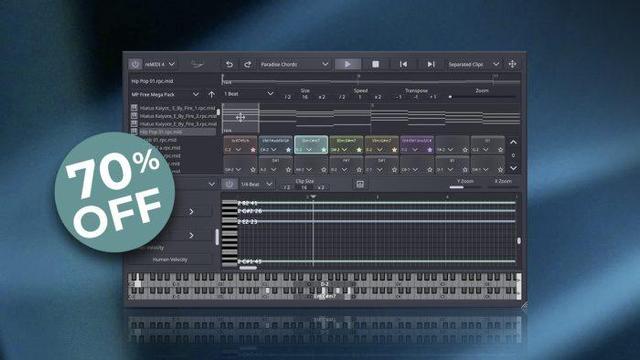Open the MP Free Mega Pack folder dropdown
Screen dimensions: 640x360
[165, 94]
